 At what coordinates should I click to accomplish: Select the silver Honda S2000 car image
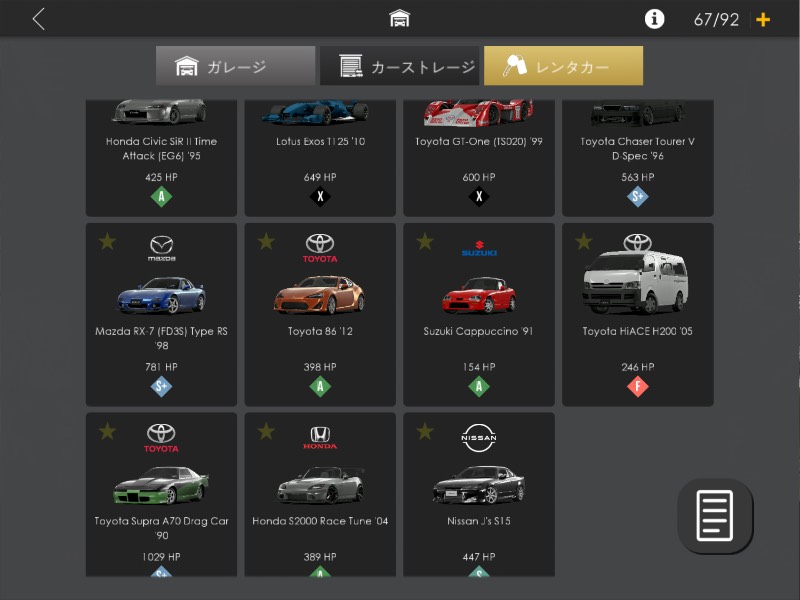(x=320, y=485)
